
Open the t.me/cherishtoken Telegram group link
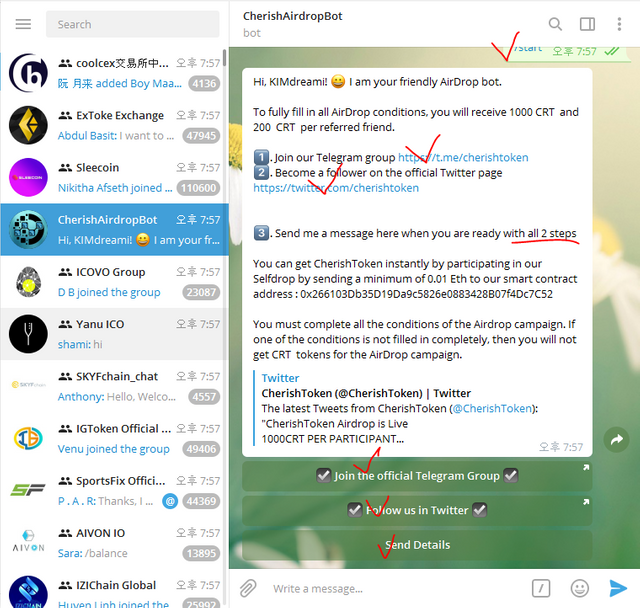tap(463, 158)
